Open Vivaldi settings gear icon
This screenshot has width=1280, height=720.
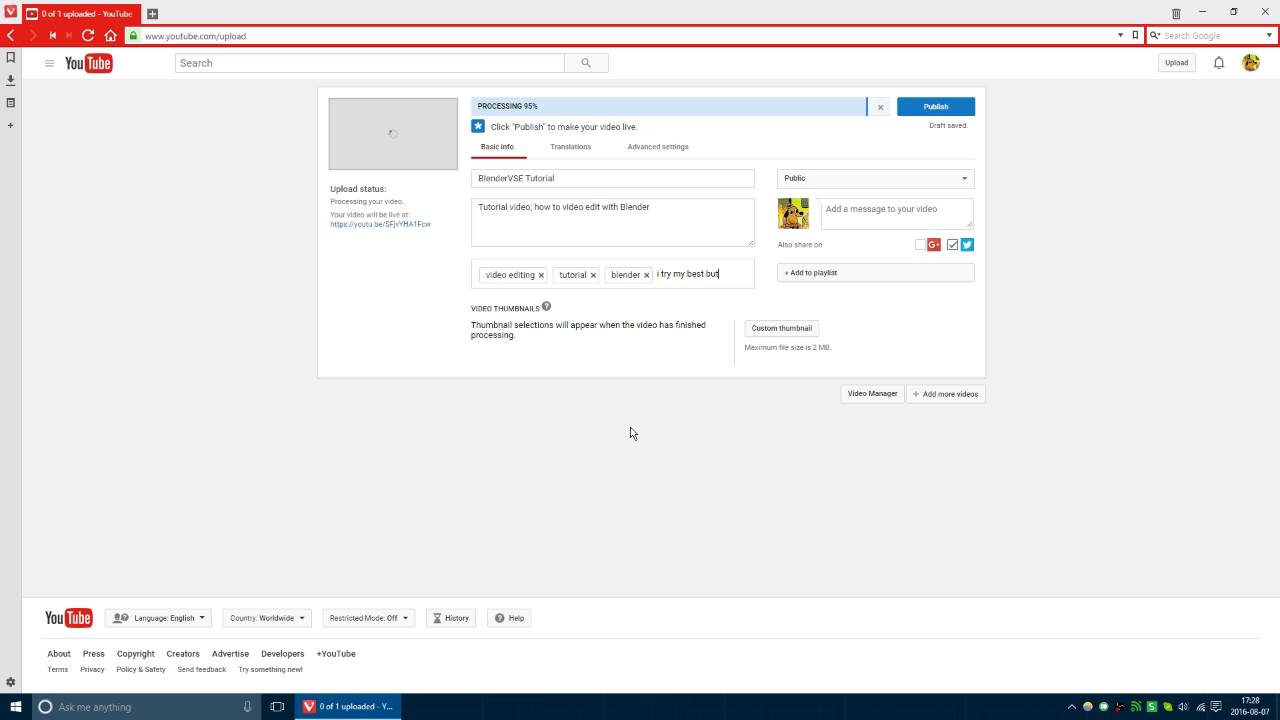click(10, 682)
